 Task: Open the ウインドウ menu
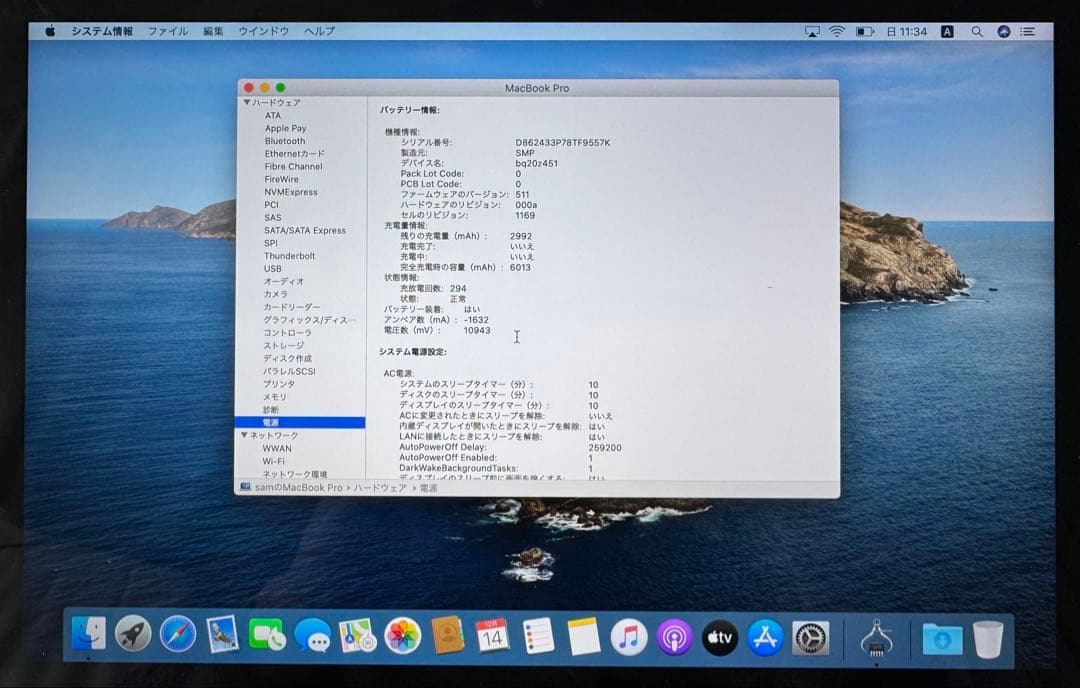coord(262,31)
